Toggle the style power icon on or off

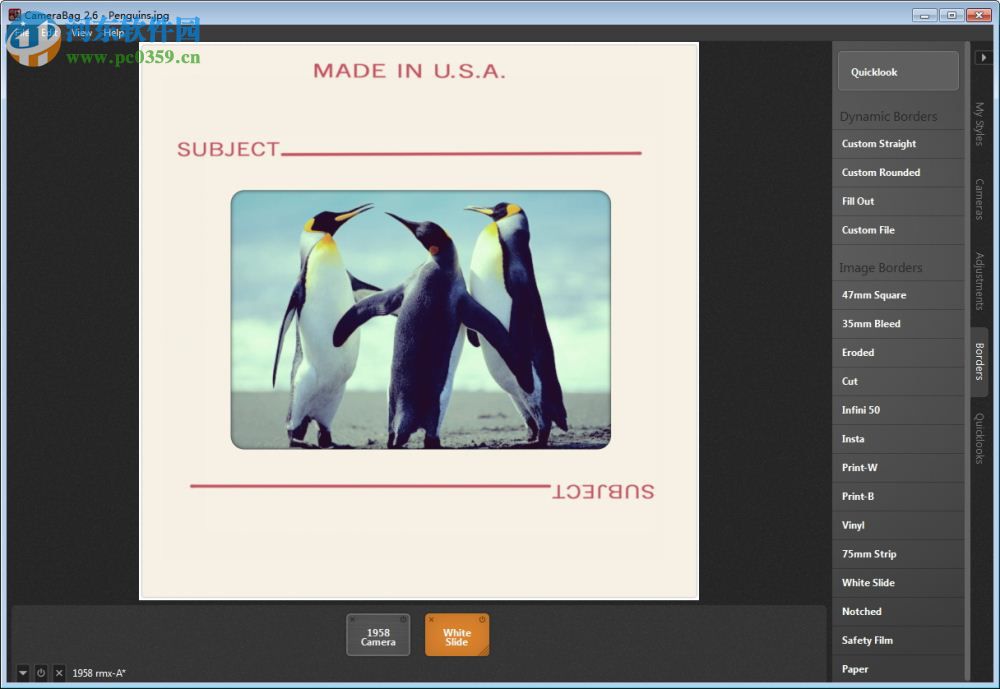coord(41,673)
